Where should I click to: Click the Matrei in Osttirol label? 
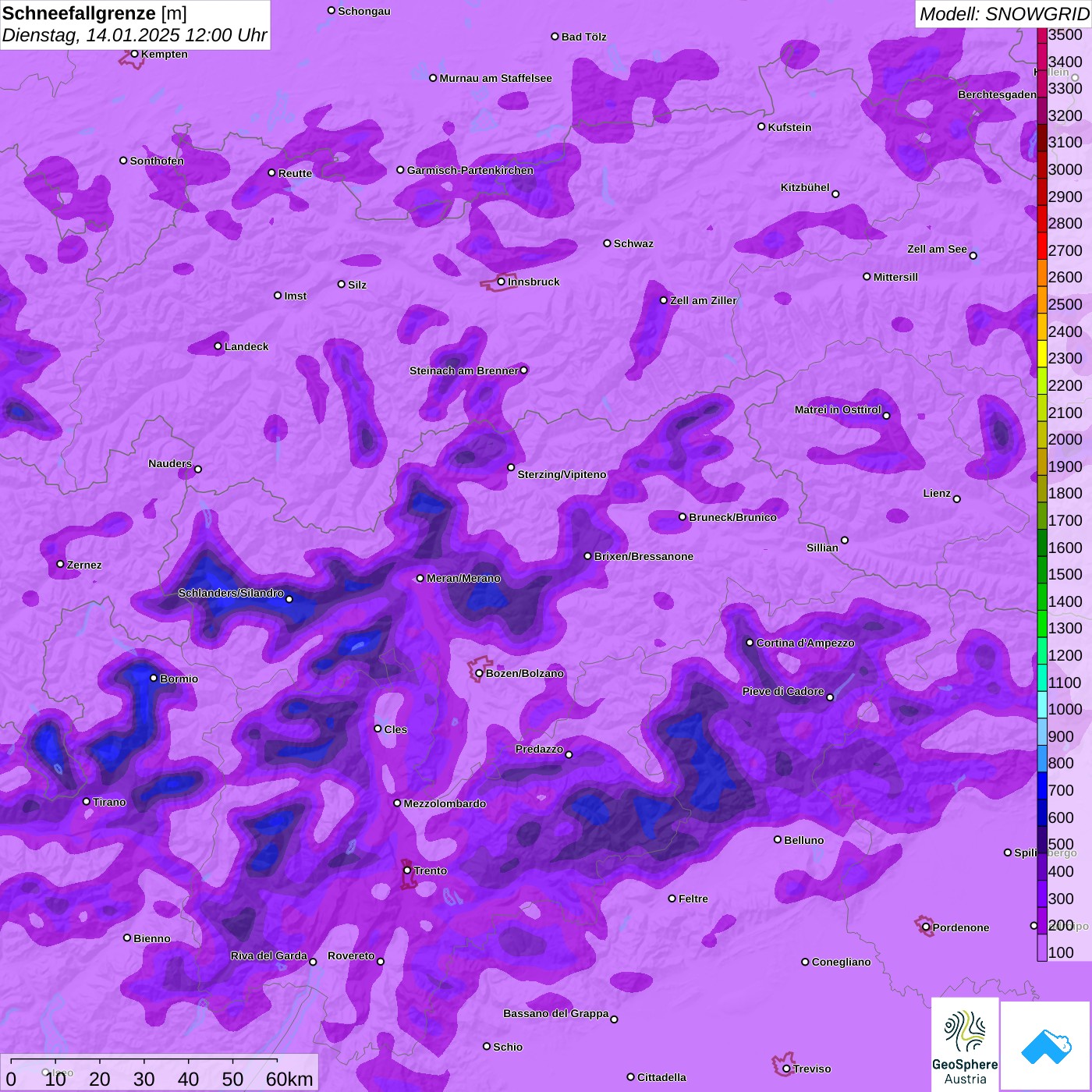(838, 409)
